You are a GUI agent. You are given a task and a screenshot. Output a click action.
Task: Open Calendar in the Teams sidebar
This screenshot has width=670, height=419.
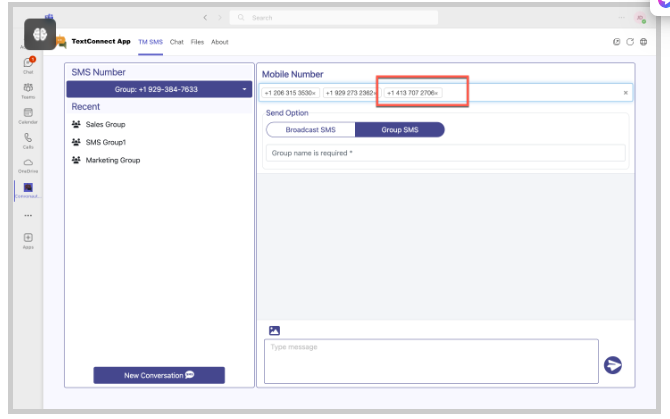coord(28,115)
